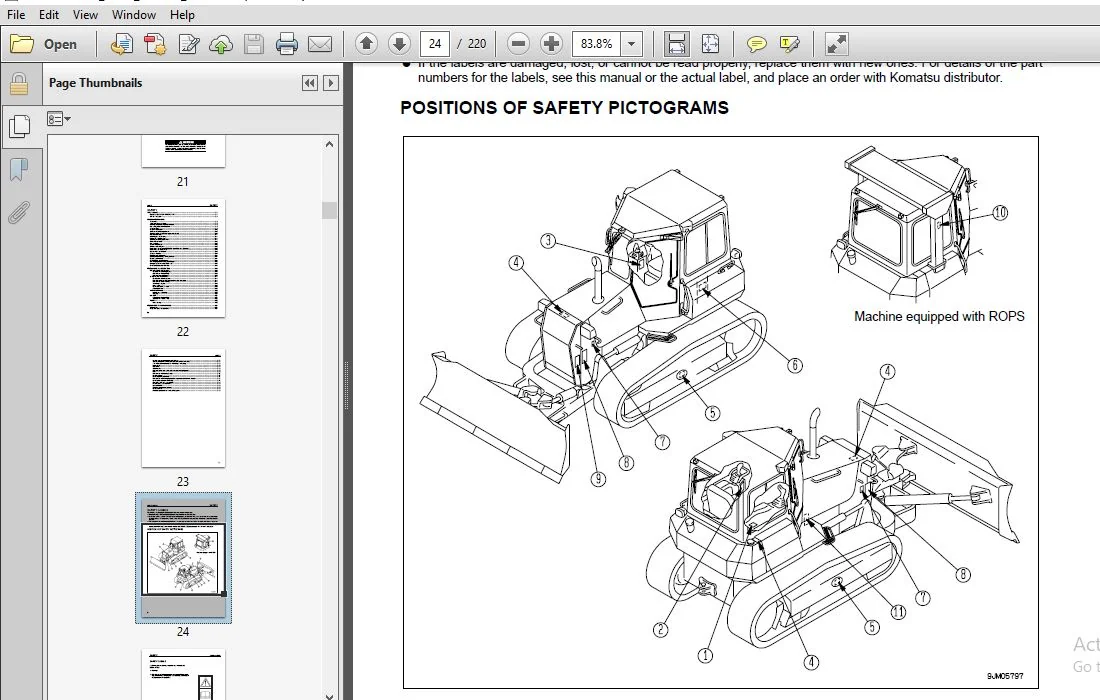Open the Edit menu
Image resolution: width=1100 pixels, height=700 pixels.
48,15
